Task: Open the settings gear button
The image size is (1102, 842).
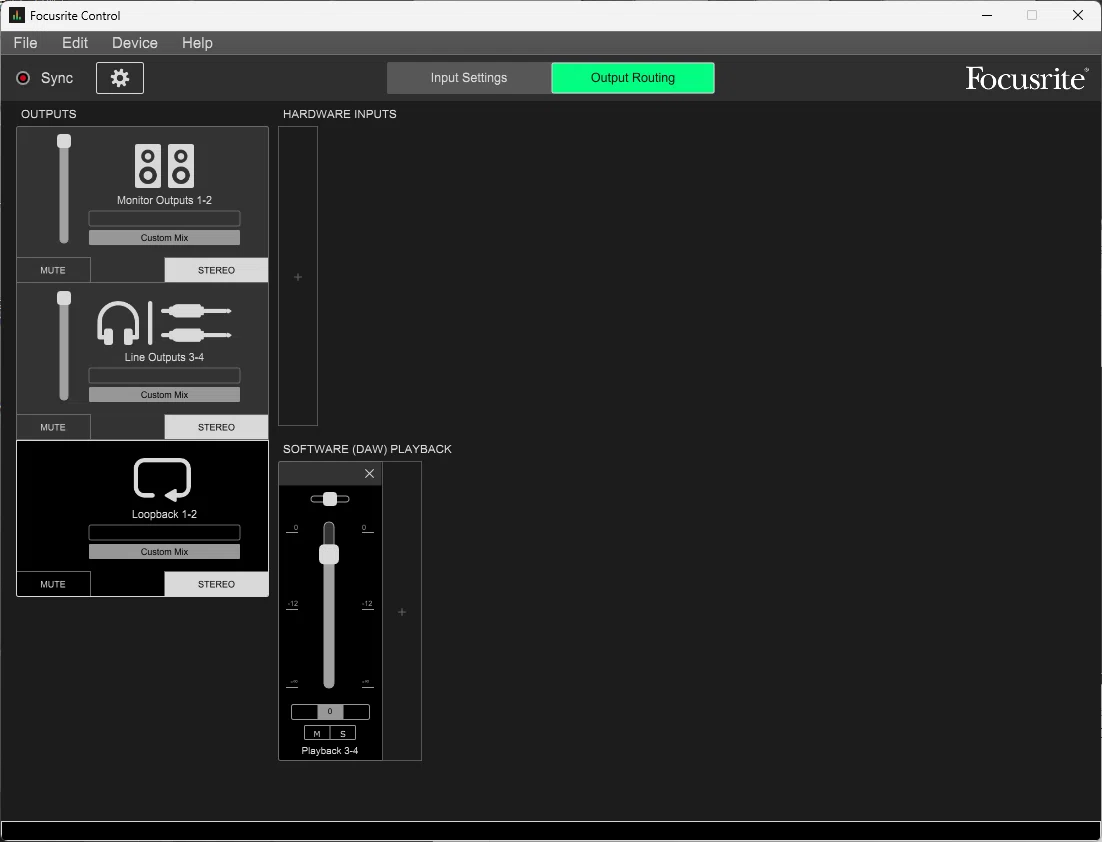Action: (x=119, y=78)
